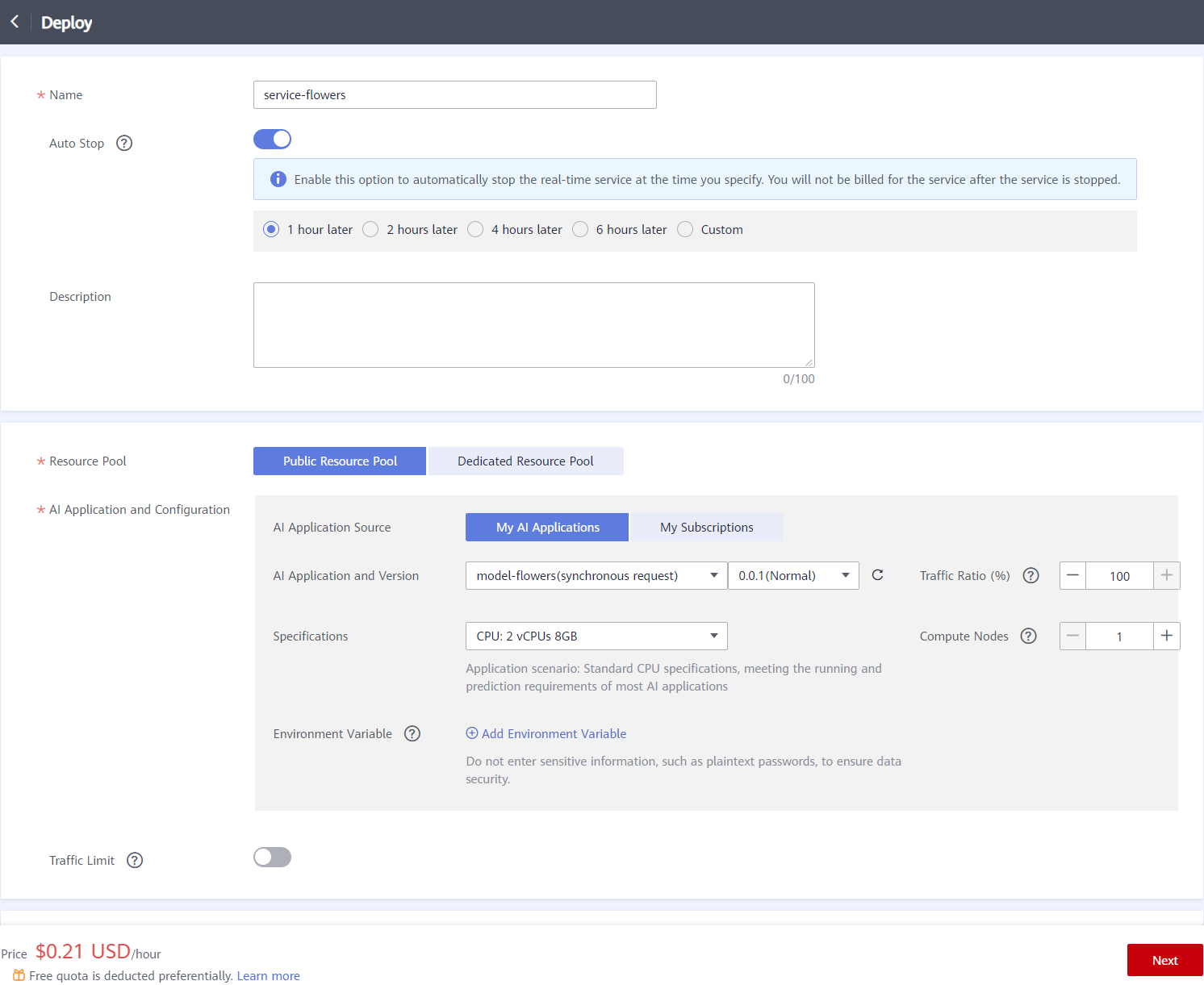Viewport: 1204px width, 985px height.
Task: Switch to Dedicated Resource Pool tab
Action: [525, 461]
